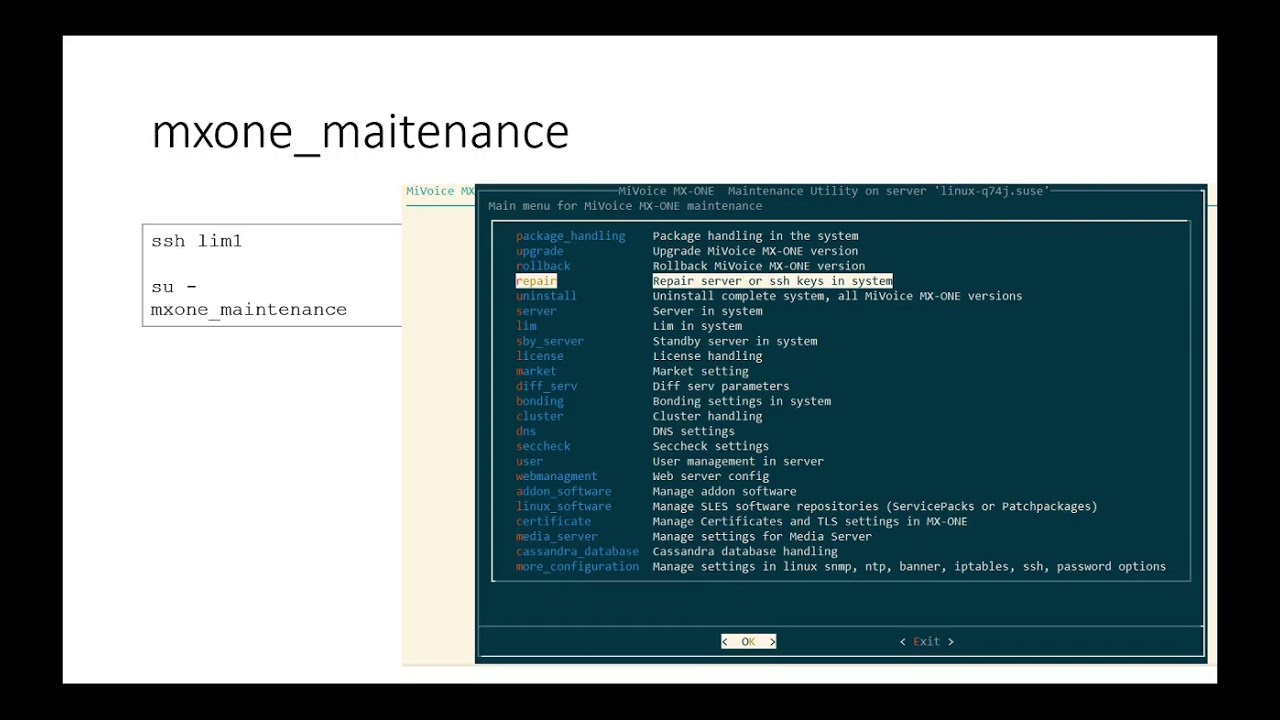Click the 'Diff serv parameters' description
Image resolution: width=1280 pixels, height=720 pixels.
[721, 386]
